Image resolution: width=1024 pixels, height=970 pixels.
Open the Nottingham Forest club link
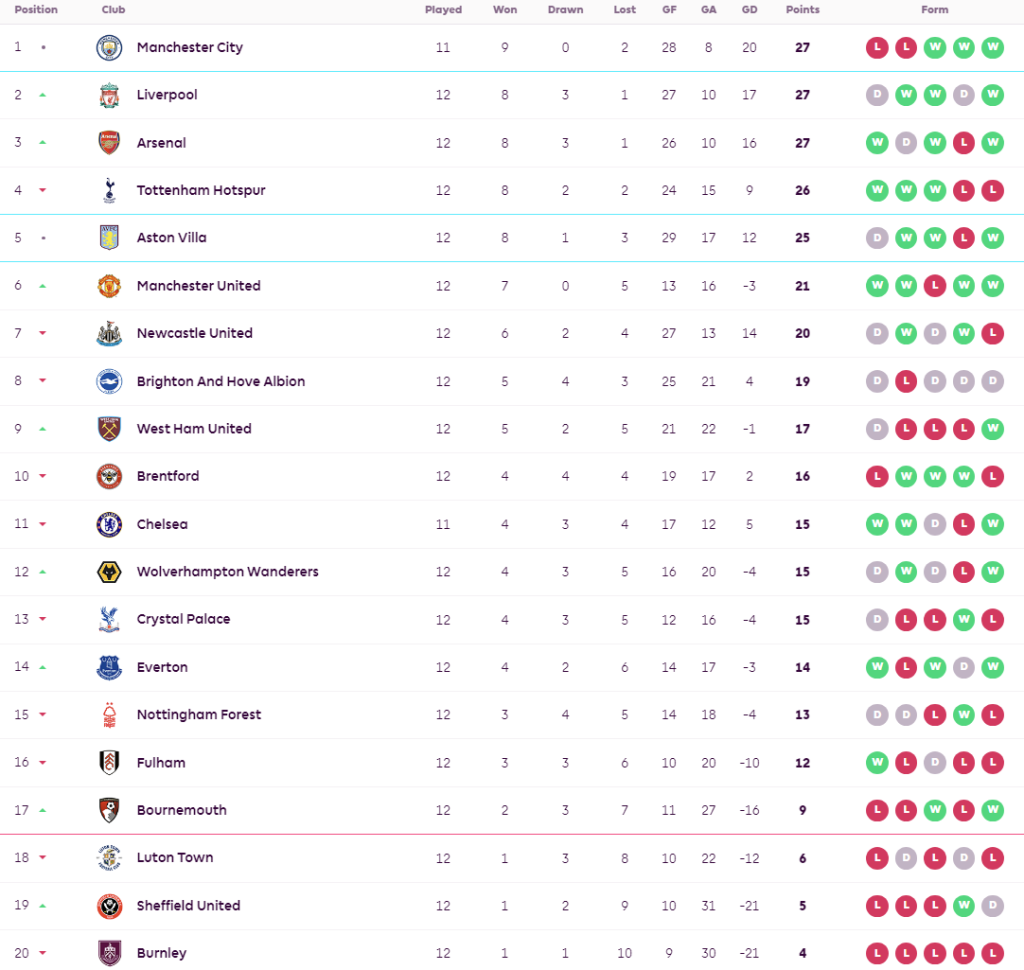click(x=198, y=715)
